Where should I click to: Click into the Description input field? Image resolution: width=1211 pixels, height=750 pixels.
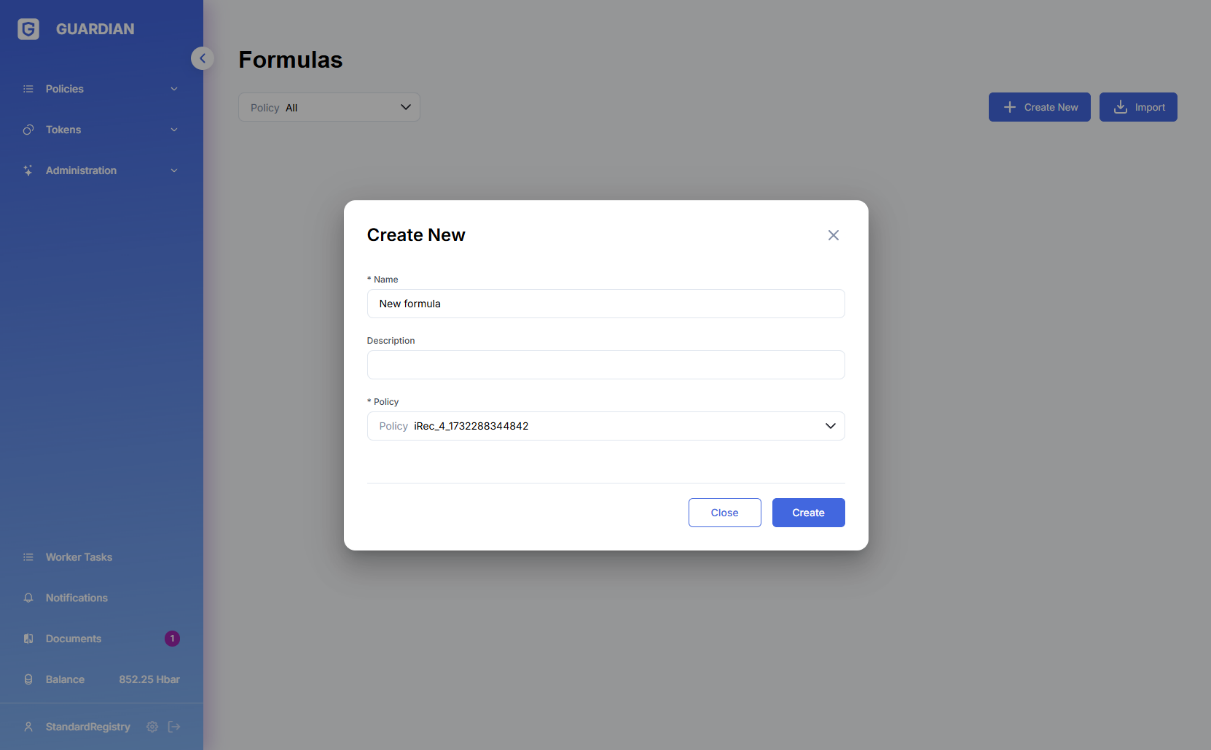pos(605,365)
